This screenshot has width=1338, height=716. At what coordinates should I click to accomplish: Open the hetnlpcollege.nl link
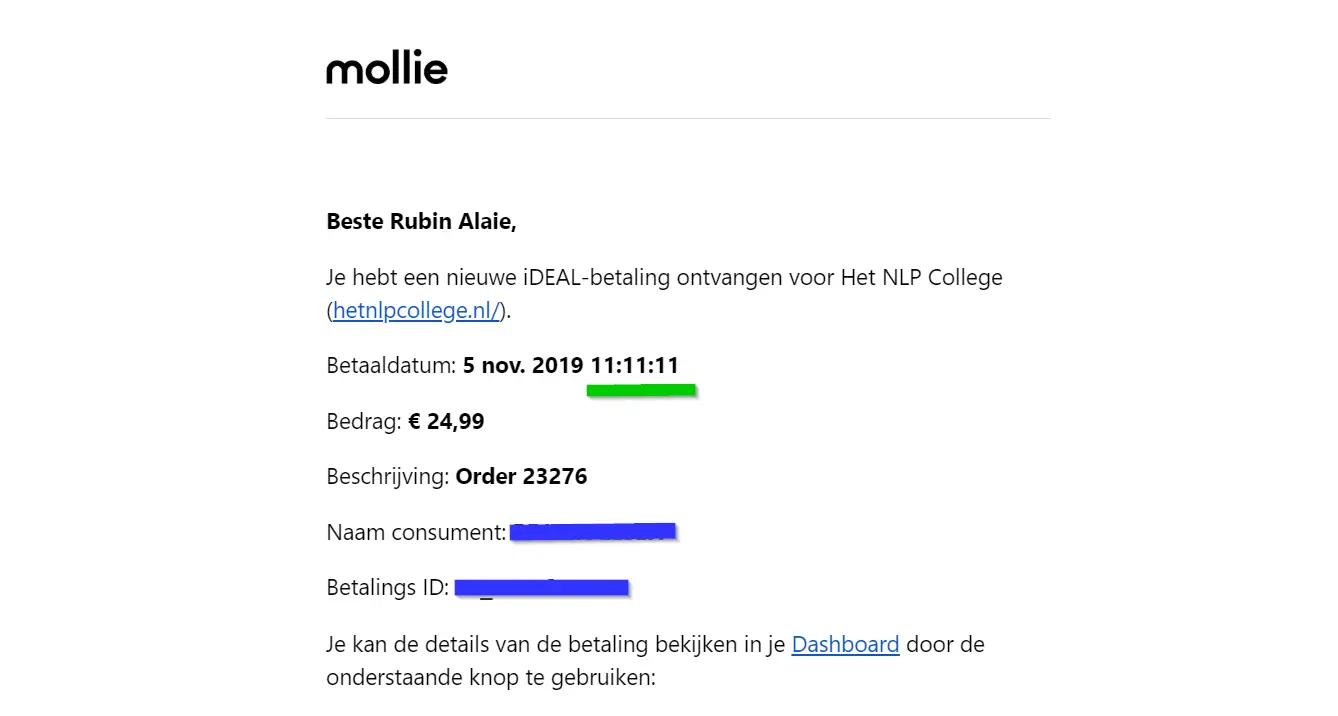(x=416, y=311)
